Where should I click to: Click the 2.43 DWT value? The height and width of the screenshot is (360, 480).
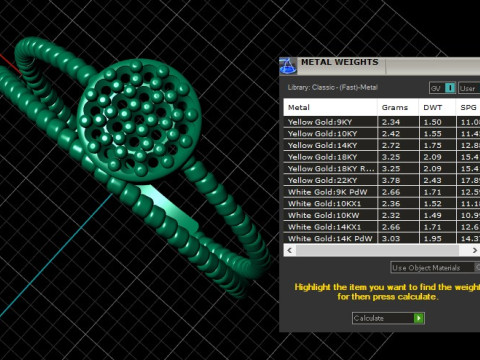pos(432,180)
